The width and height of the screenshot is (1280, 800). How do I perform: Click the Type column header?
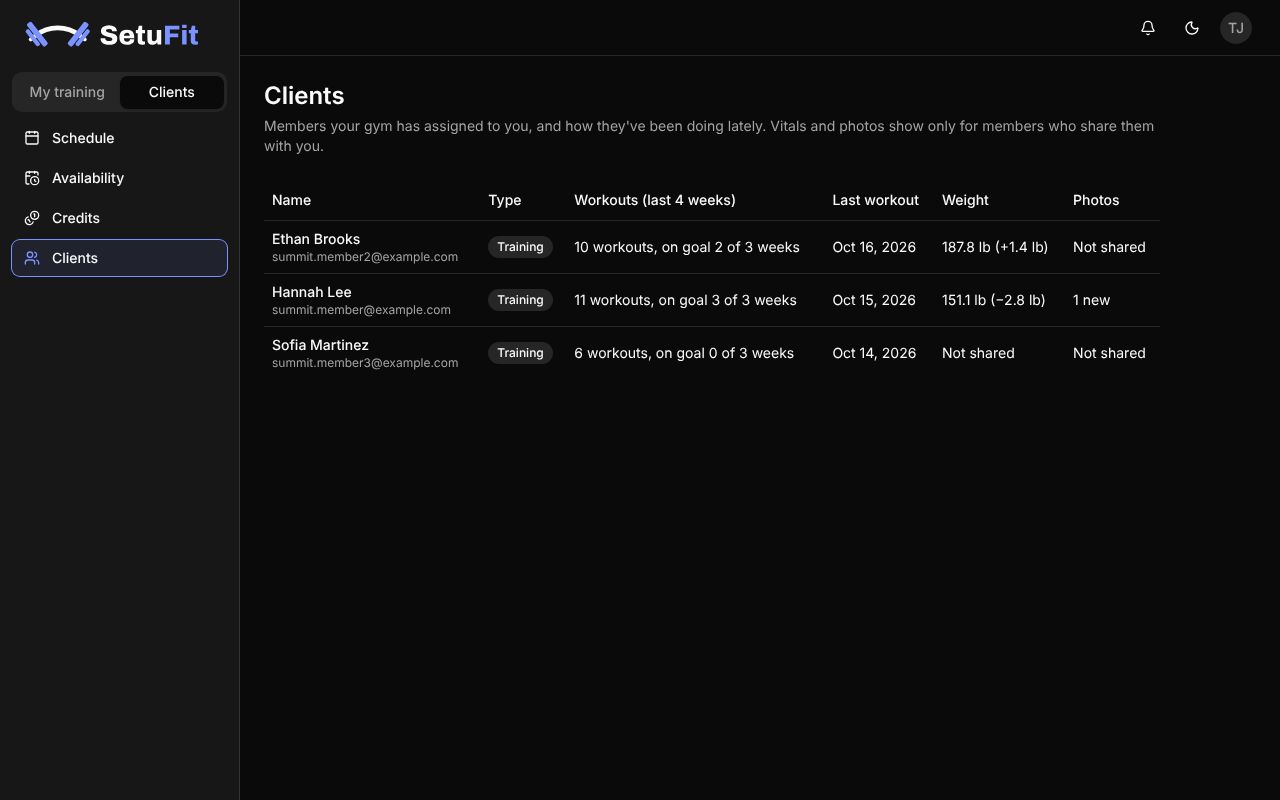505,200
